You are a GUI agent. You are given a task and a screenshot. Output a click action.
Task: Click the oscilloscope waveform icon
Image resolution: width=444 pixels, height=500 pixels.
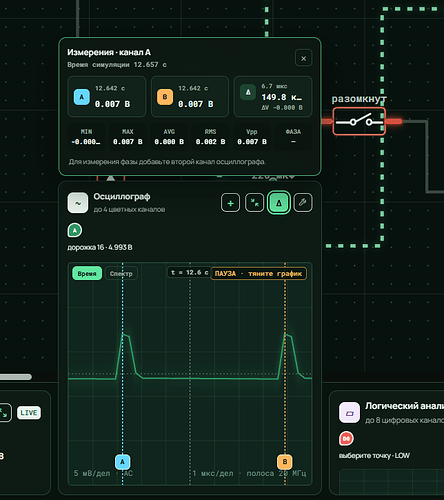click(78, 203)
